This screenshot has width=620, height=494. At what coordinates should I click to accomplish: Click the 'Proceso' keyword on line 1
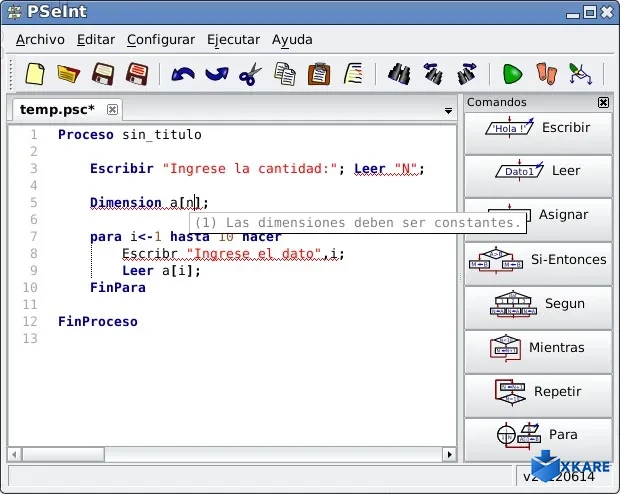(x=86, y=135)
